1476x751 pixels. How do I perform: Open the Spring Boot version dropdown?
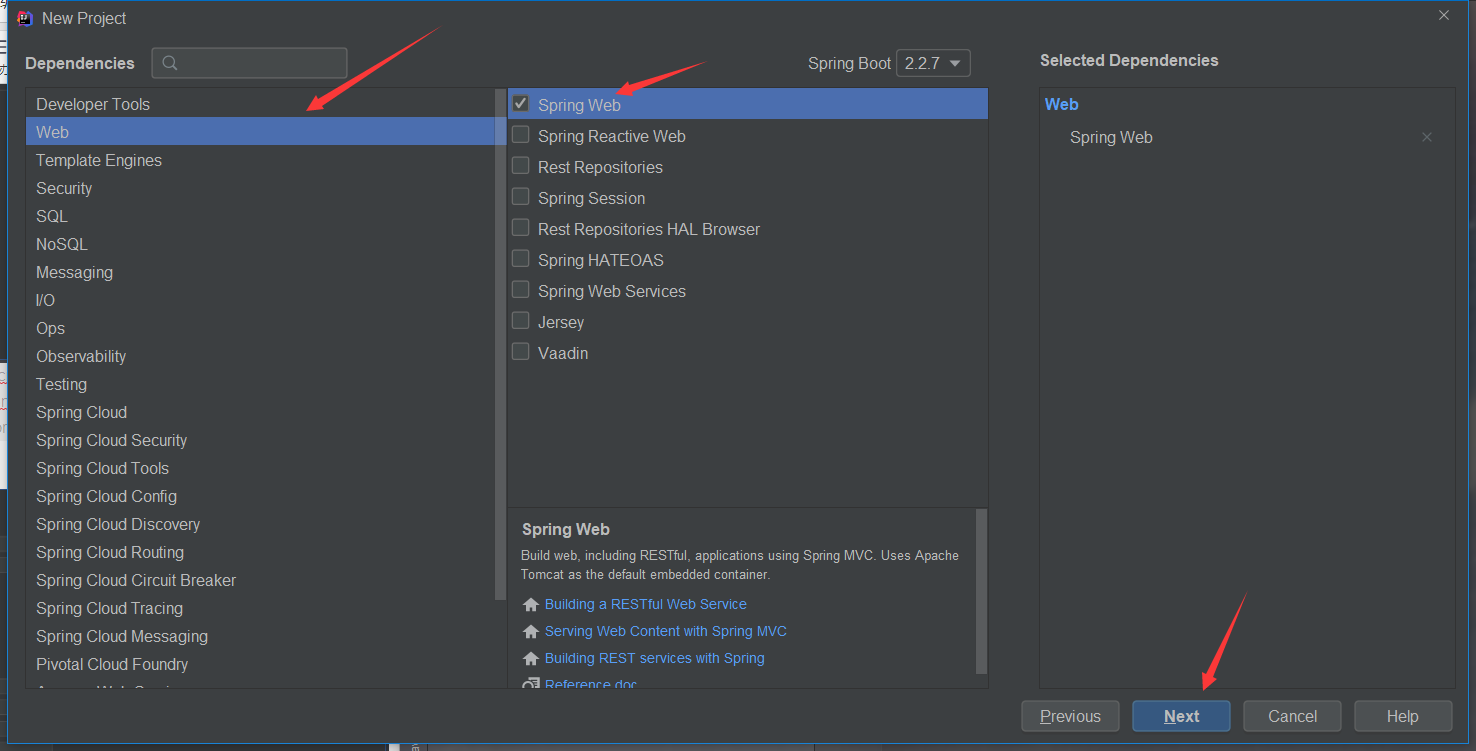[x=933, y=63]
